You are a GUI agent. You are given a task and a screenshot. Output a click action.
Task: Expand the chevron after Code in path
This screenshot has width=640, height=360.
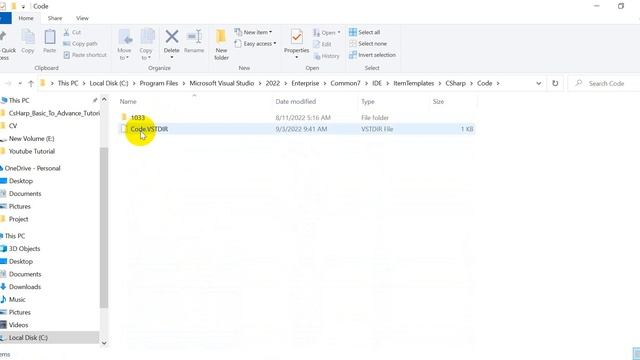(498, 83)
